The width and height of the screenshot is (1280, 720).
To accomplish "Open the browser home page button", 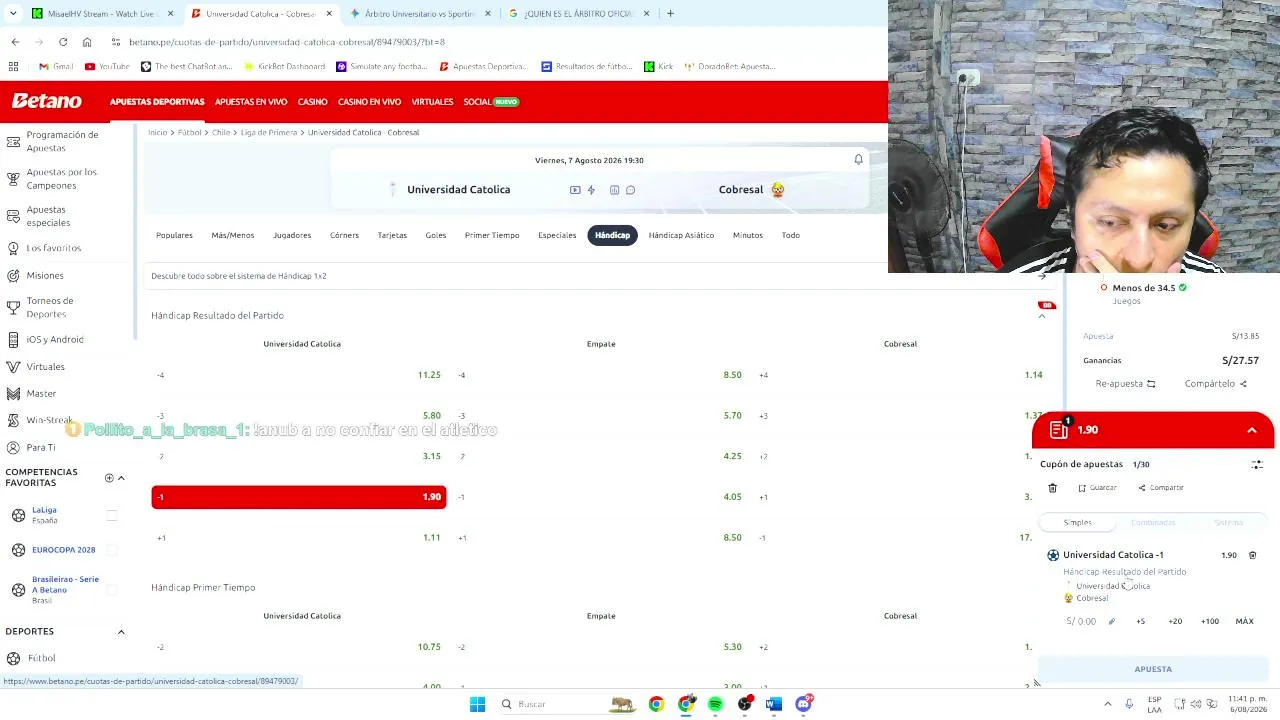I will 87,42.
